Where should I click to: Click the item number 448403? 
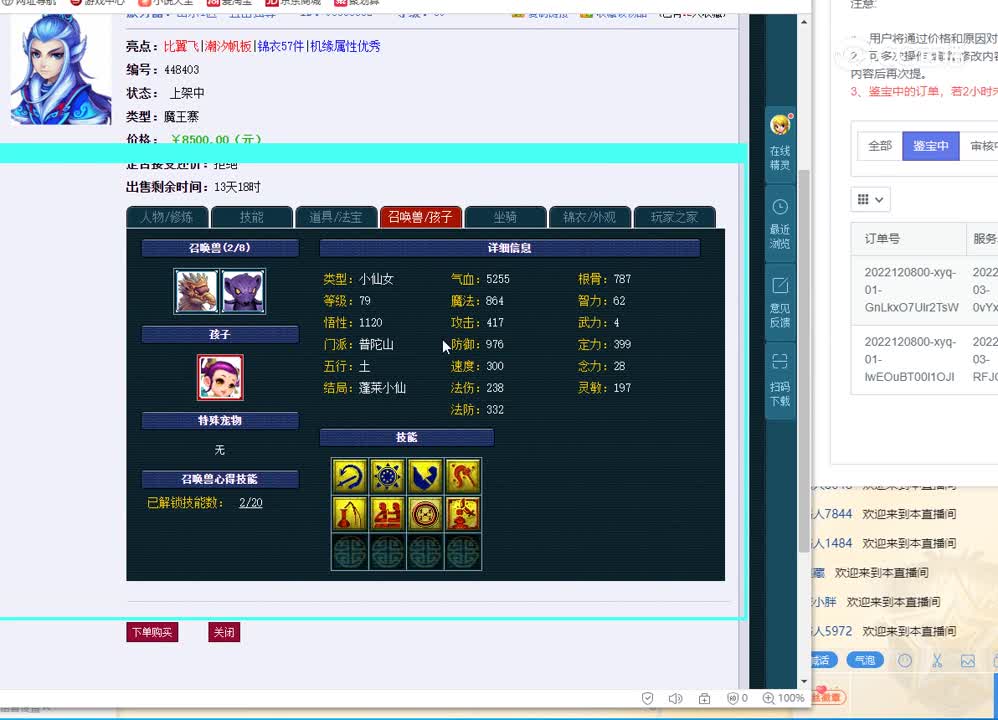[181, 70]
